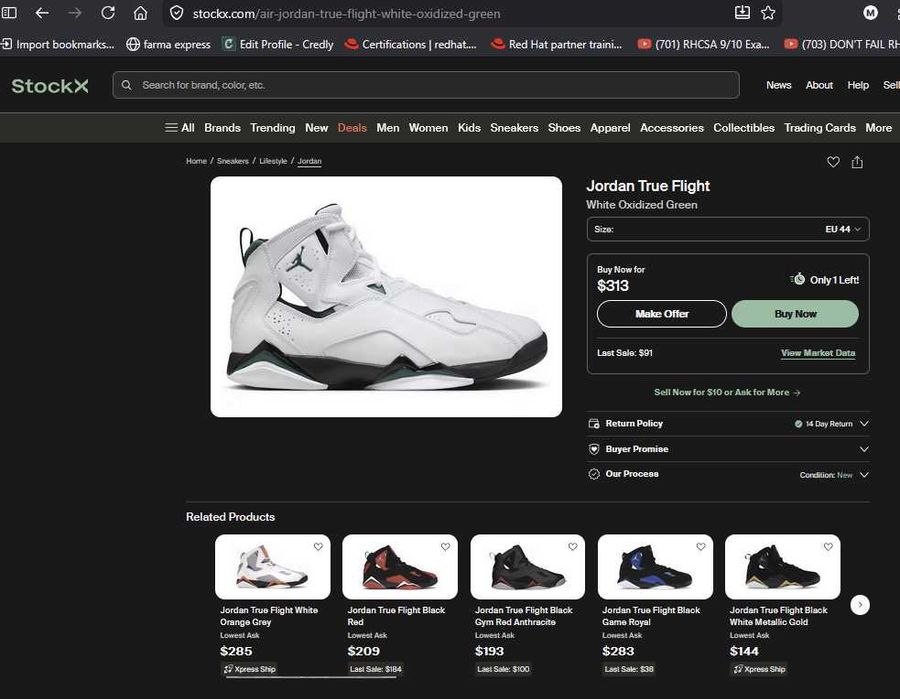Viewport: 900px width, 699px height.
Task: Open Certifications redhat bookmark
Action: pos(410,44)
